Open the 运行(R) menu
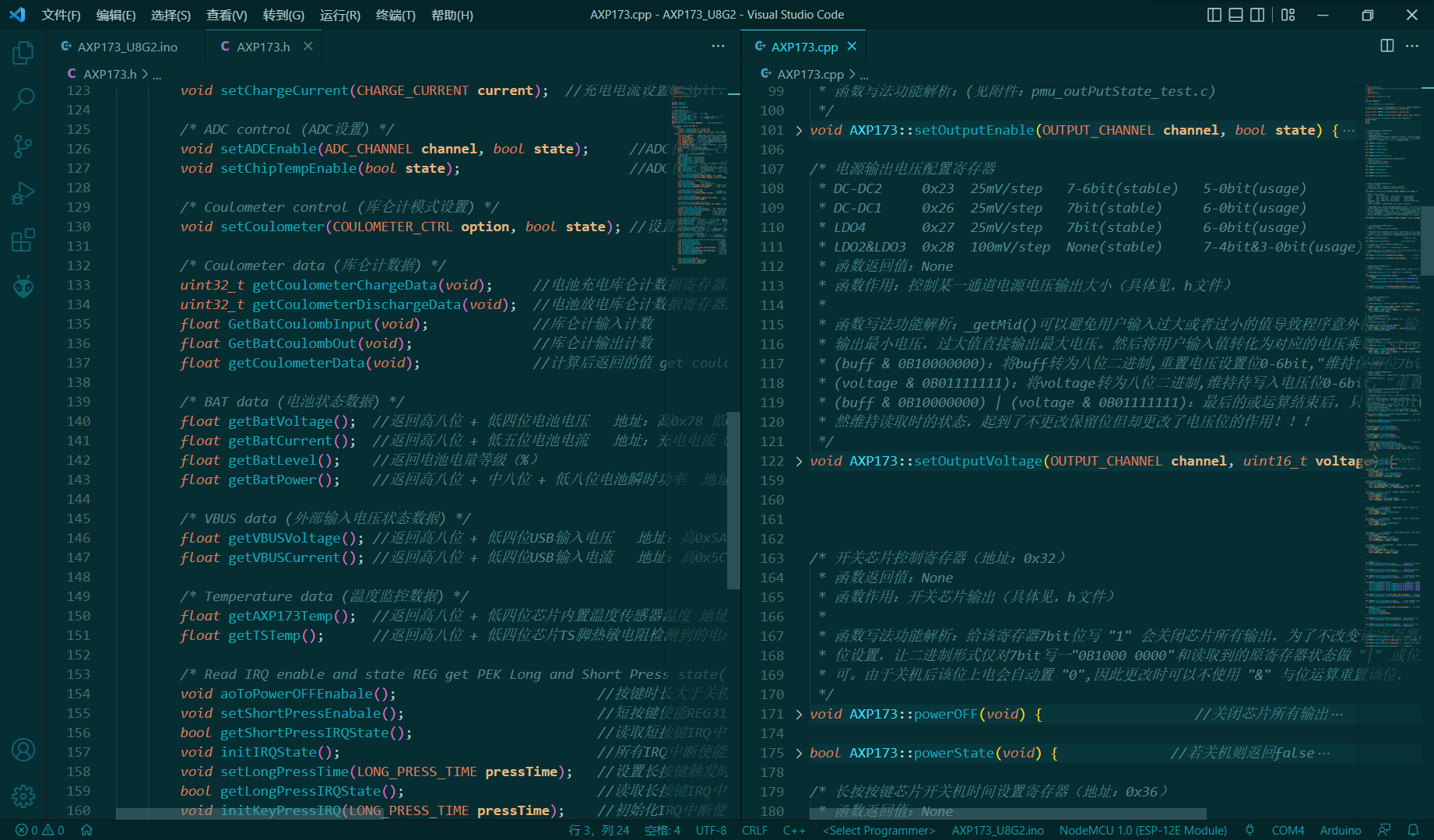 pyautogui.click(x=340, y=15)
